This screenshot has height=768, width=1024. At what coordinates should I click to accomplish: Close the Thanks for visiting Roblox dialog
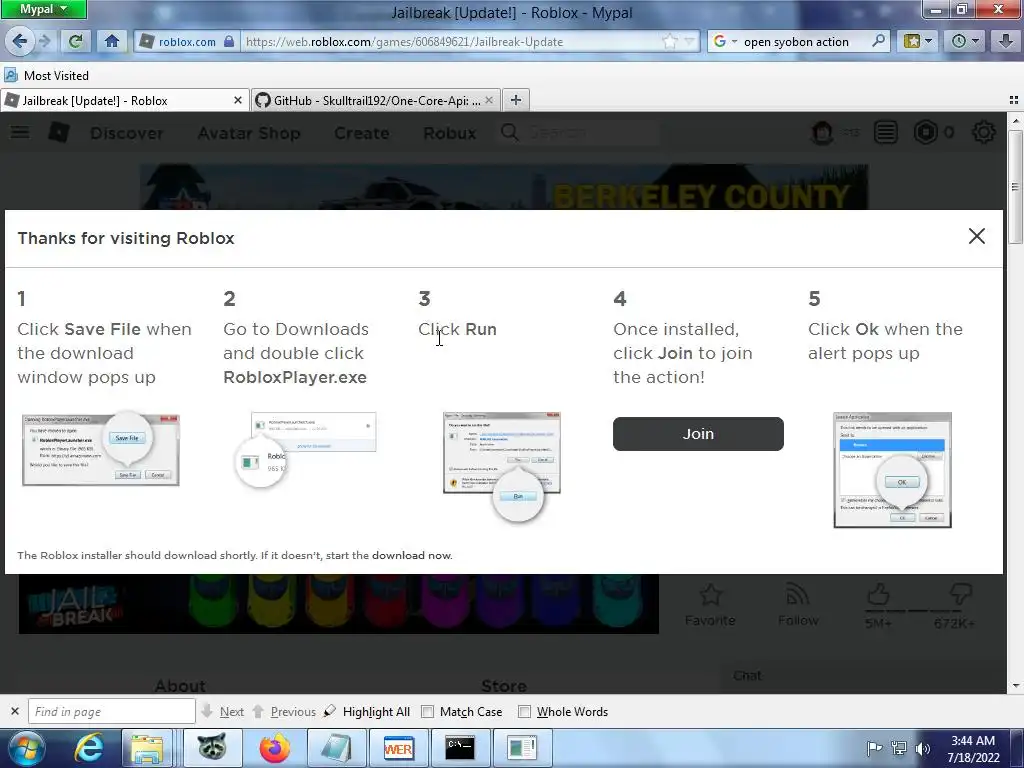[976, 236]
